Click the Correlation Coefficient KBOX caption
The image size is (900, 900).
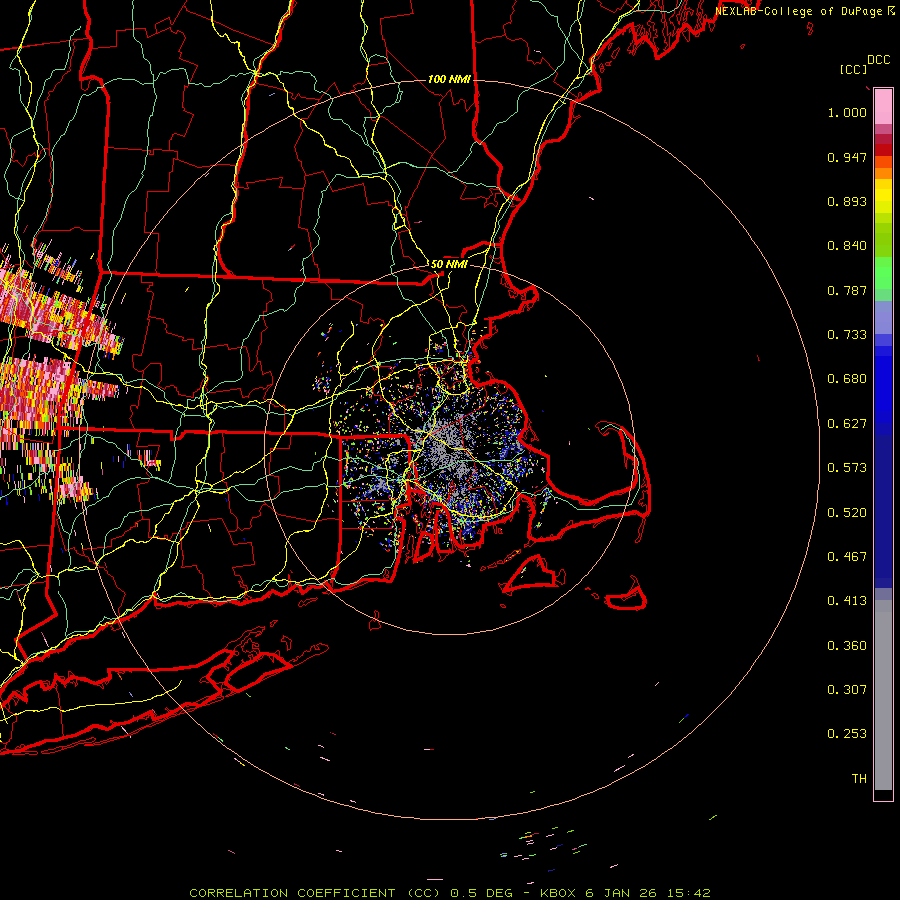click(450, 893)
